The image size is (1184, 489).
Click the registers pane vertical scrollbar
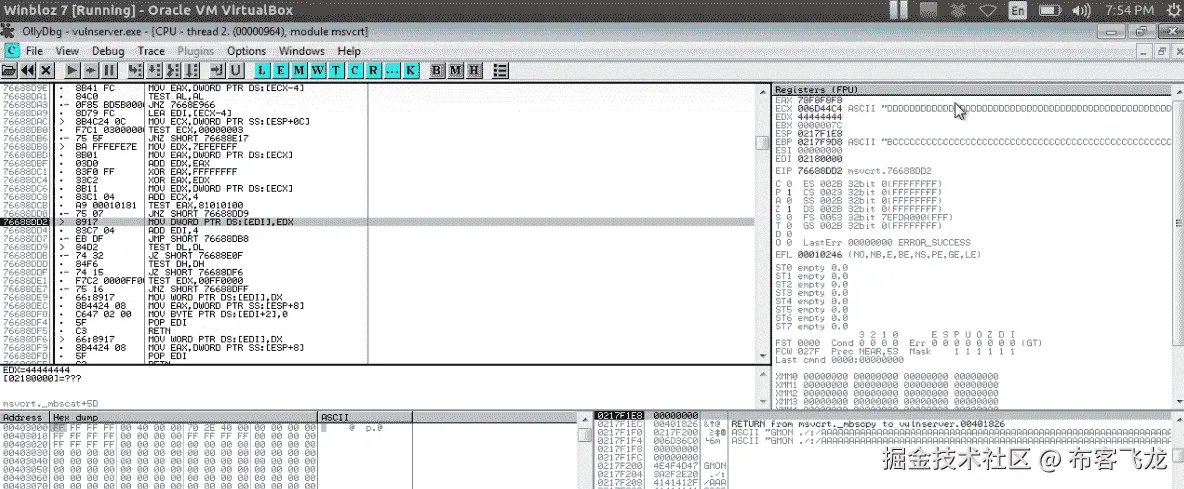pos(1178,247)
